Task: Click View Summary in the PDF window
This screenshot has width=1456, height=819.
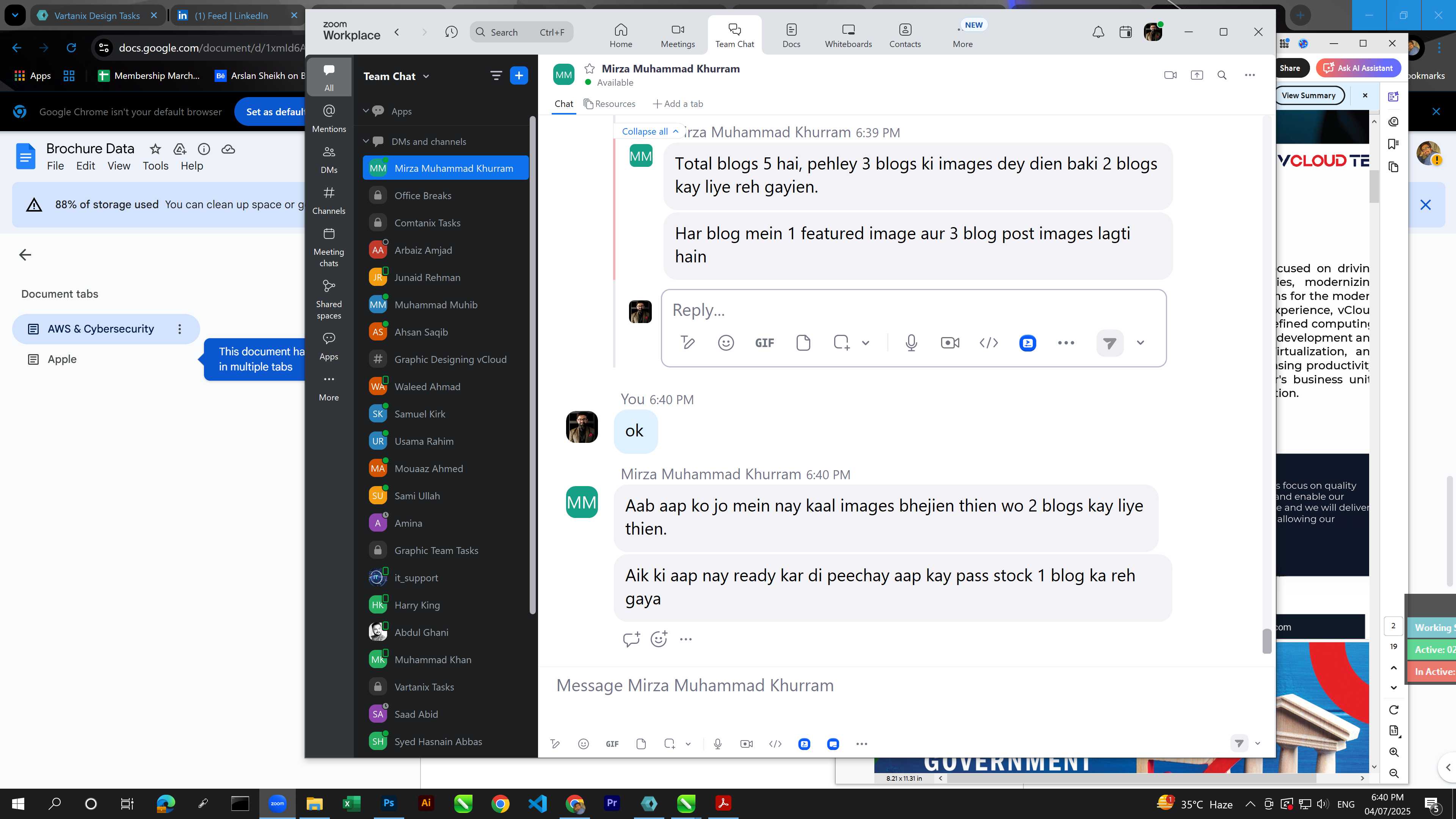Action: point(1309,96)
